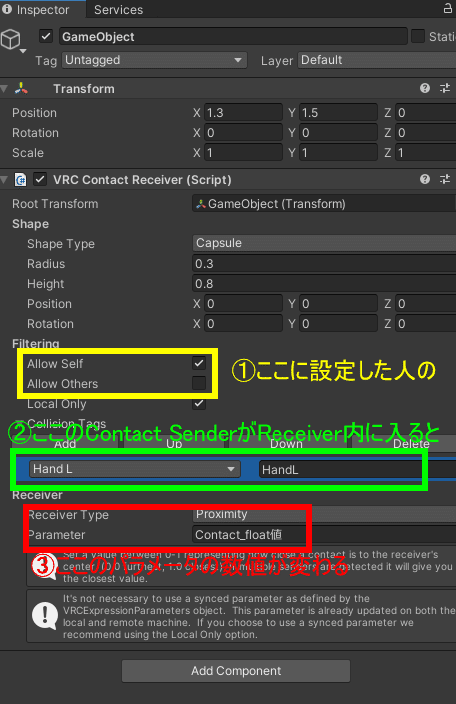The height and width of the screenshot is (704, 456).
Task: Click the inspector lock icon
Action: pos(447,8)
